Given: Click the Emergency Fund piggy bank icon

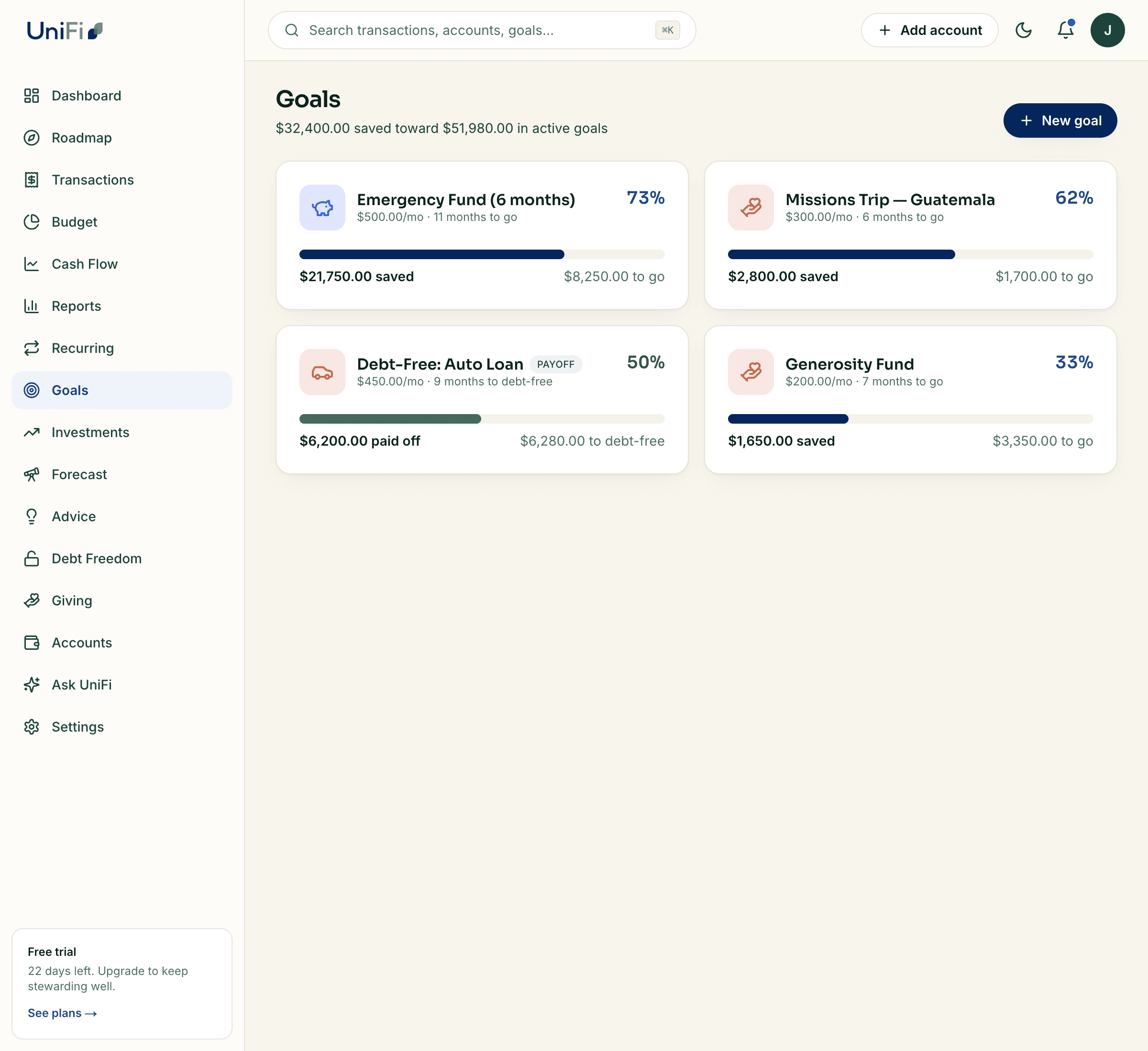Looking at the screenshot, I should point(322,207).
